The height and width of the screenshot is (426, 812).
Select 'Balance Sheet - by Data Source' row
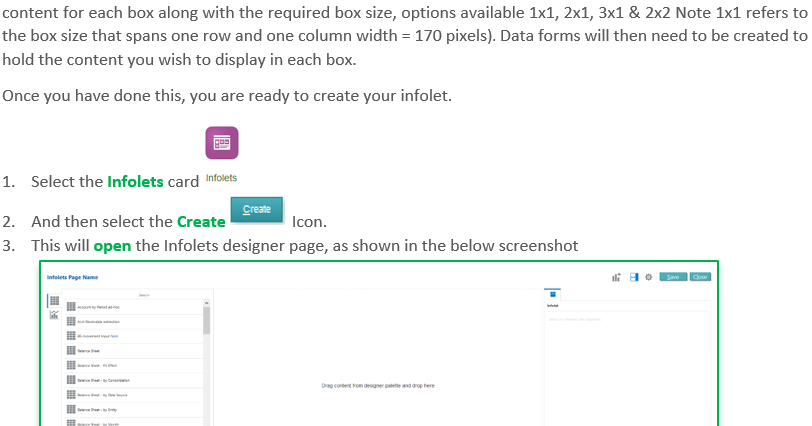(135, 395)
